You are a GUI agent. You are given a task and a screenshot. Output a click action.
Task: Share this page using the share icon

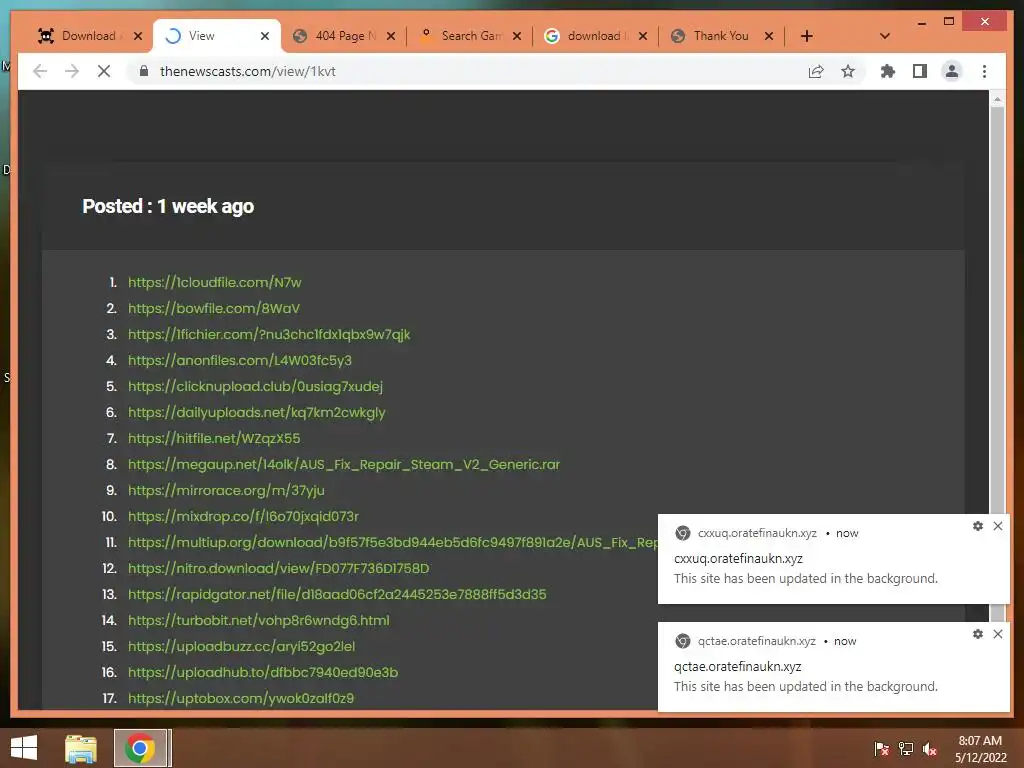[816, 71]
